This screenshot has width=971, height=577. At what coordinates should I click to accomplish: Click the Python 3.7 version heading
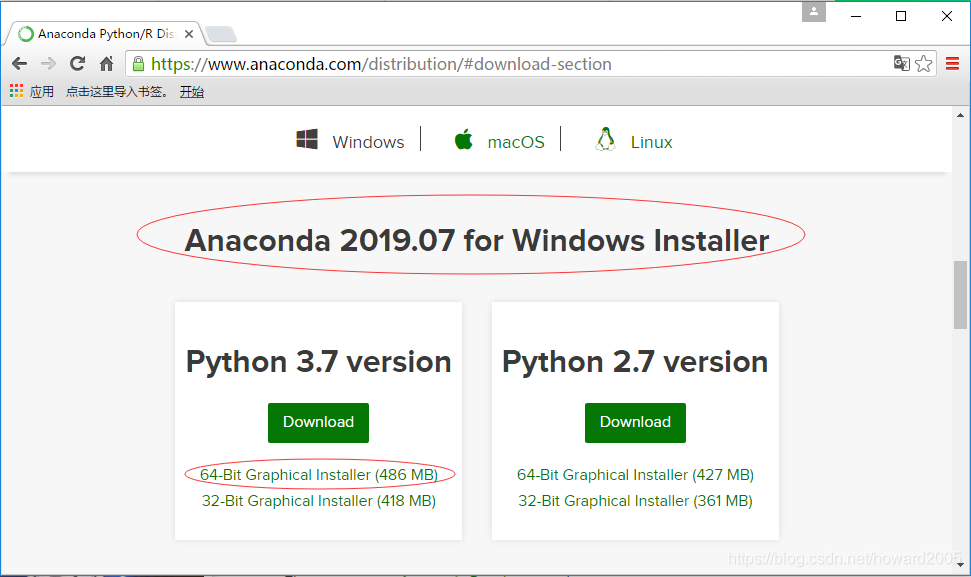pos(318,362)
